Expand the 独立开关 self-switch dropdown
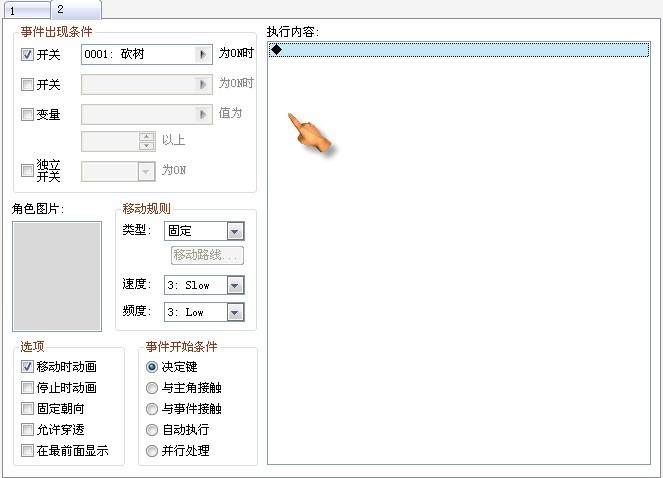This screenshot has width=663, height=478. 146,171
